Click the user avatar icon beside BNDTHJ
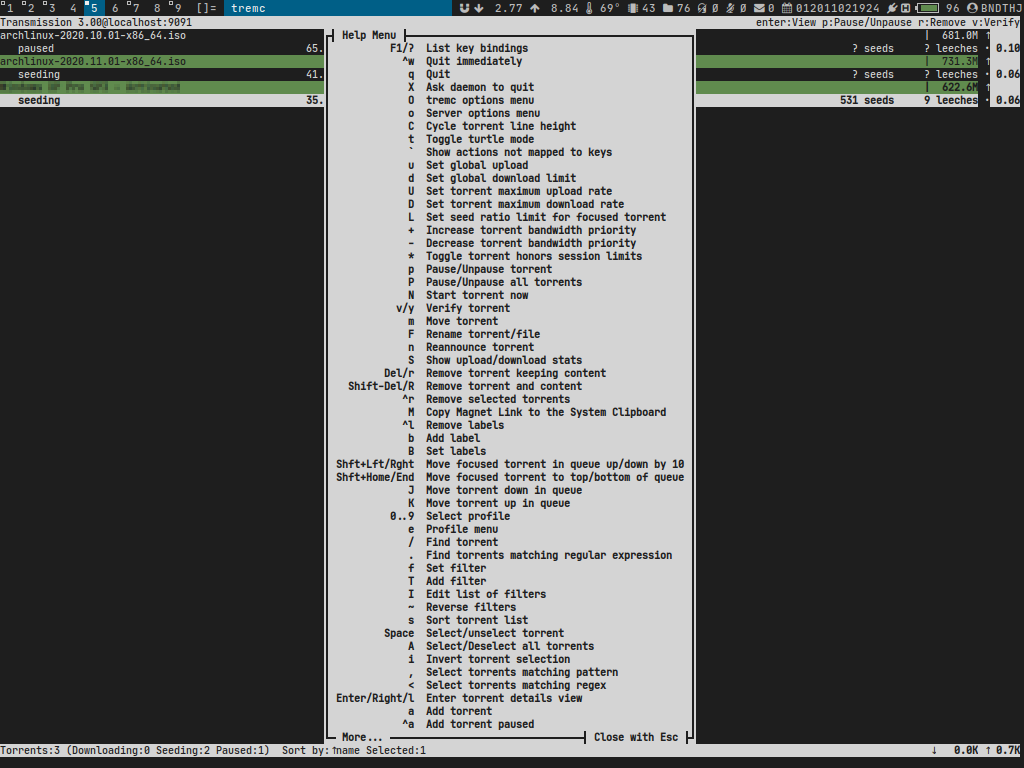 click(x=972, y=8)
